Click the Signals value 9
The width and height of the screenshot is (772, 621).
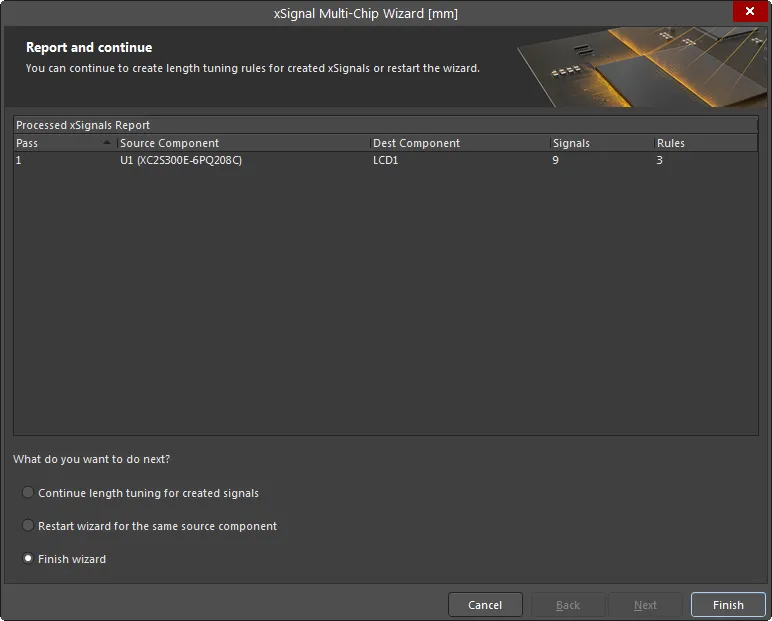555,160
